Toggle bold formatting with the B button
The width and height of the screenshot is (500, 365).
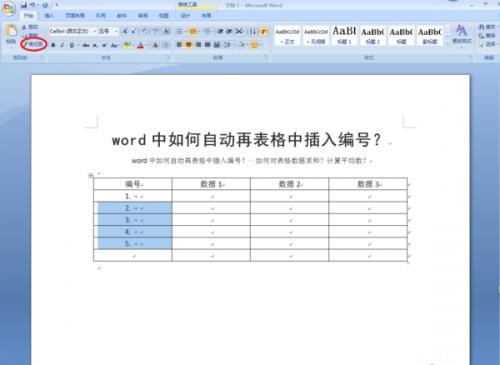coord(53,45)
